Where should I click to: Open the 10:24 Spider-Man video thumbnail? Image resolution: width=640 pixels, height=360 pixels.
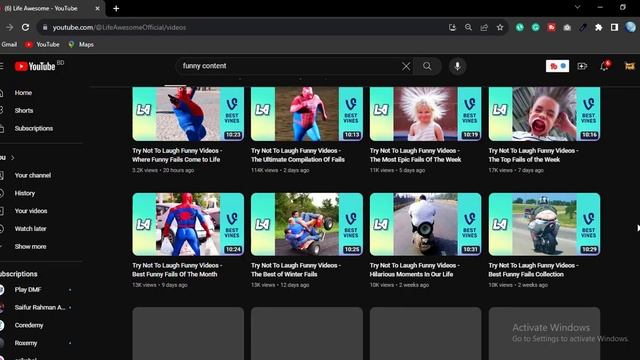[188, 224]
